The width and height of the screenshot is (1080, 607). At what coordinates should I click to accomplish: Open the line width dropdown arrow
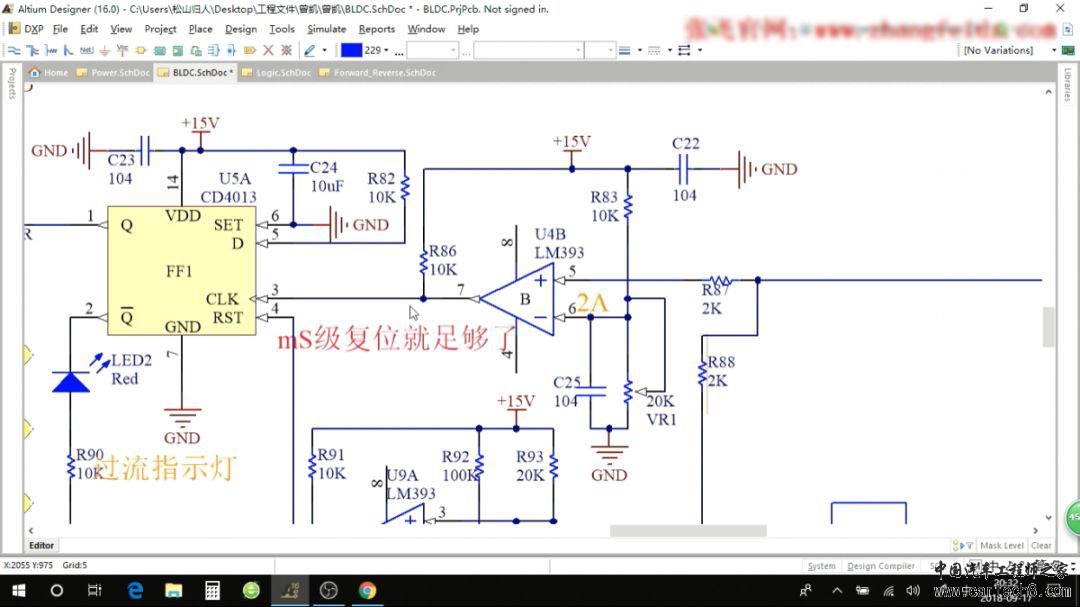point(640,50)
